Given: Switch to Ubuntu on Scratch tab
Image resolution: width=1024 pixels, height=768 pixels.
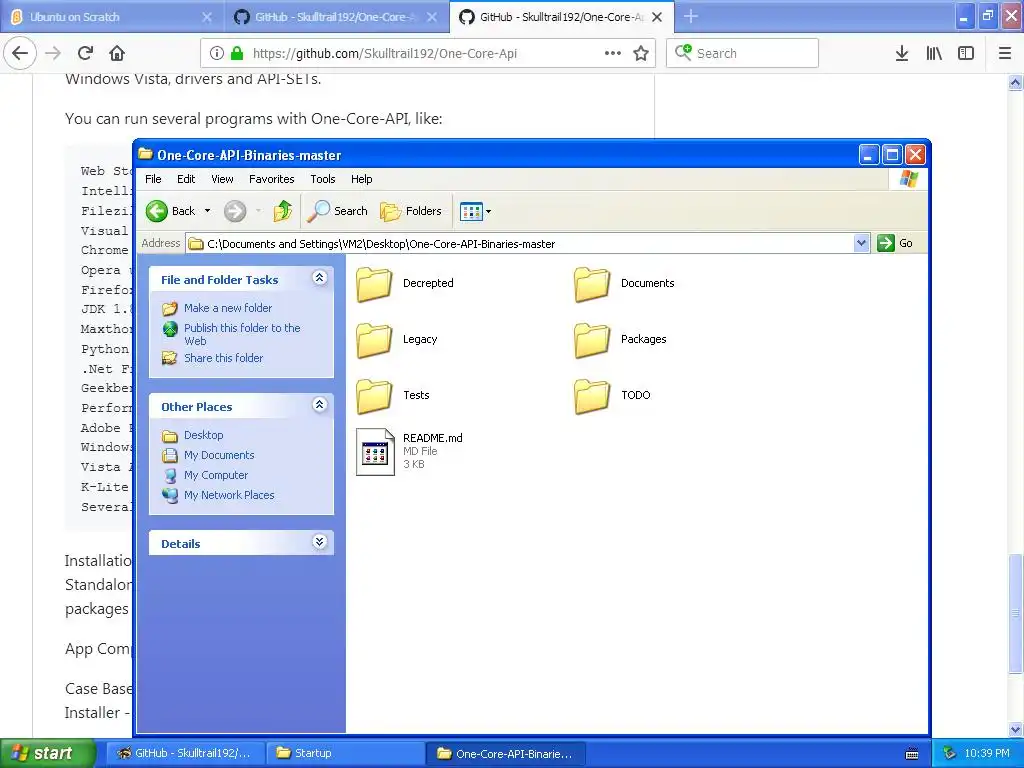Looking at the screenshot, I should pos(112,17).
